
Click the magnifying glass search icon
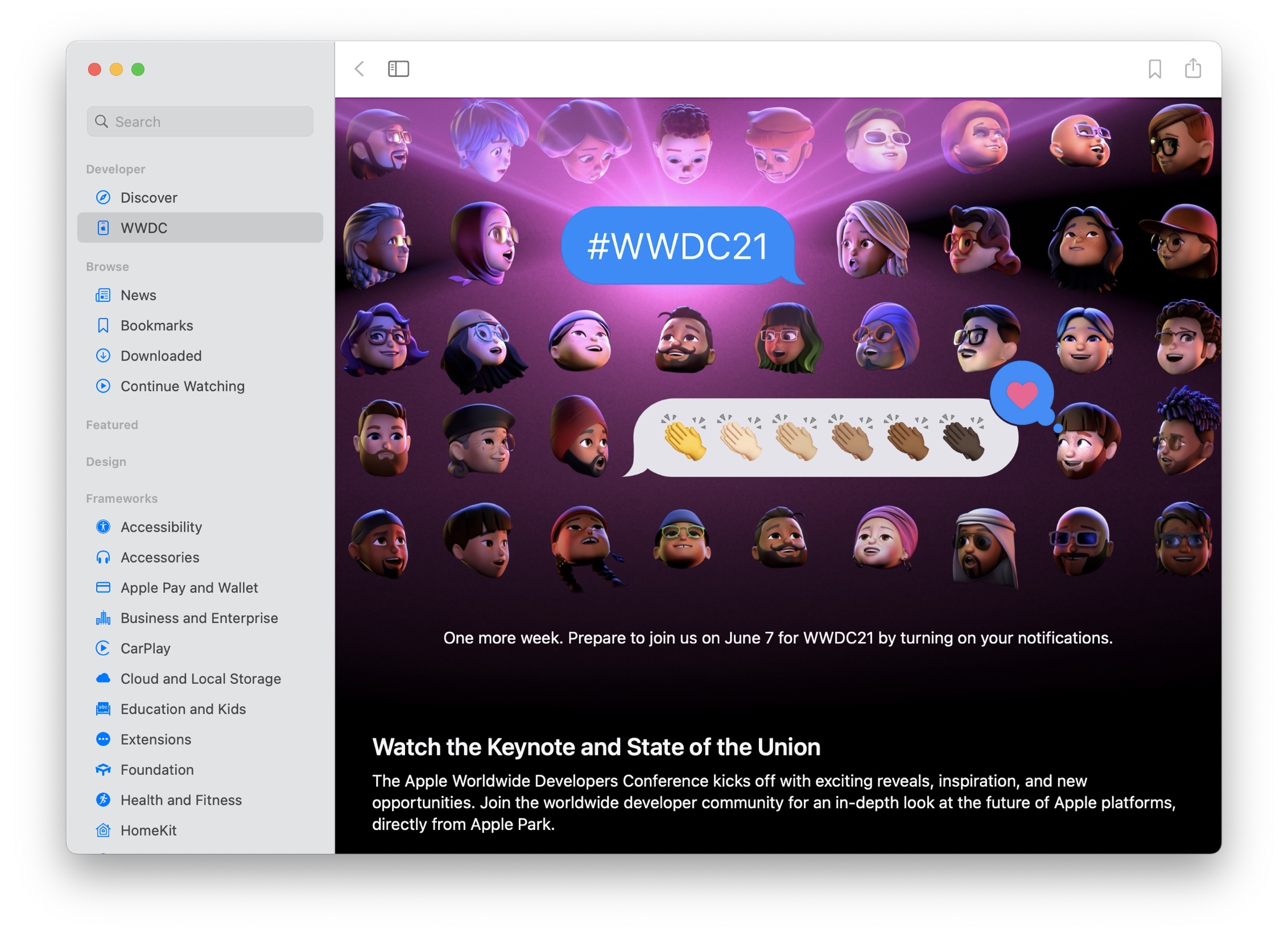[101, 121]
